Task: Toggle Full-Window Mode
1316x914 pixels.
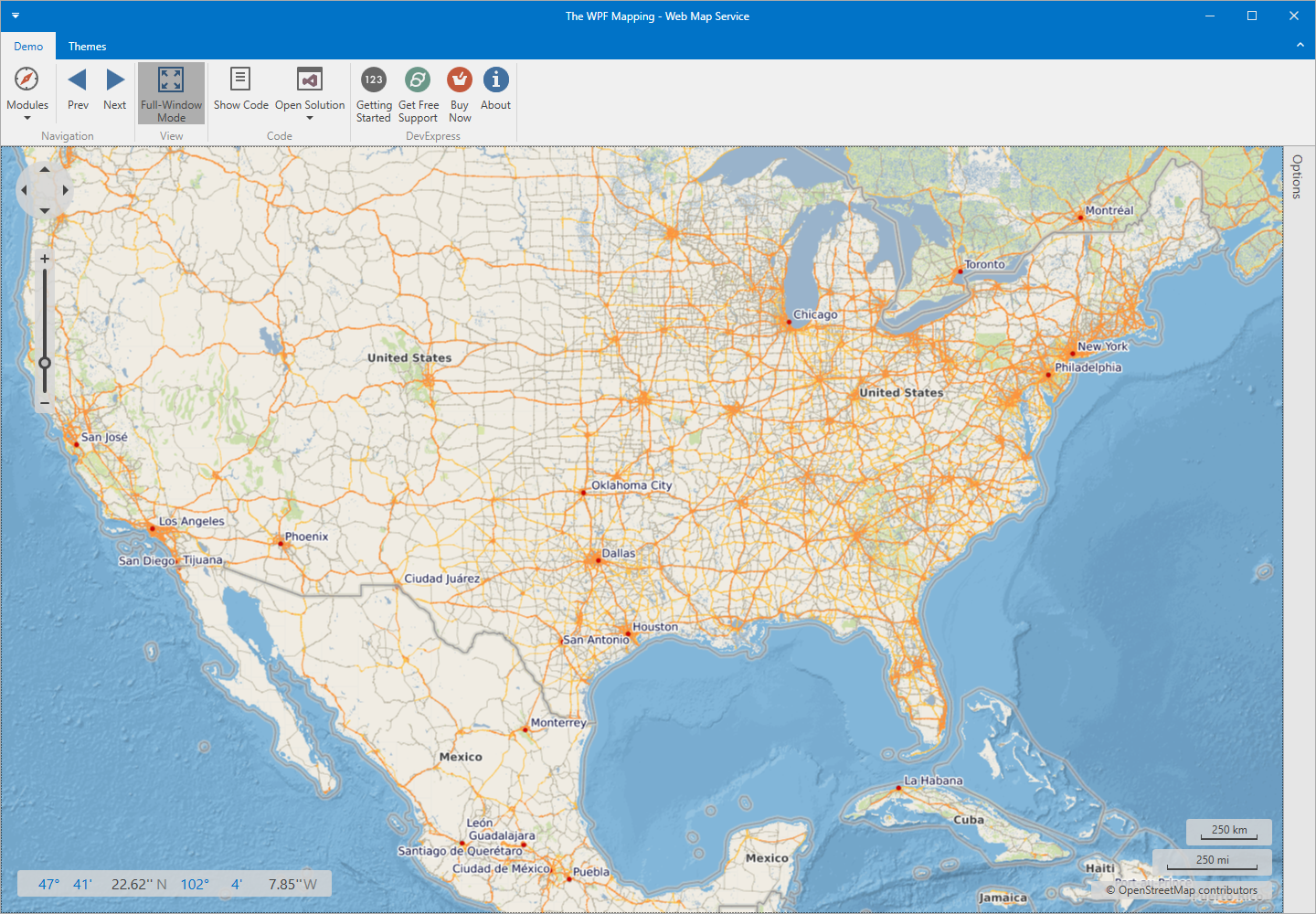Action: (x=171, y=93)
